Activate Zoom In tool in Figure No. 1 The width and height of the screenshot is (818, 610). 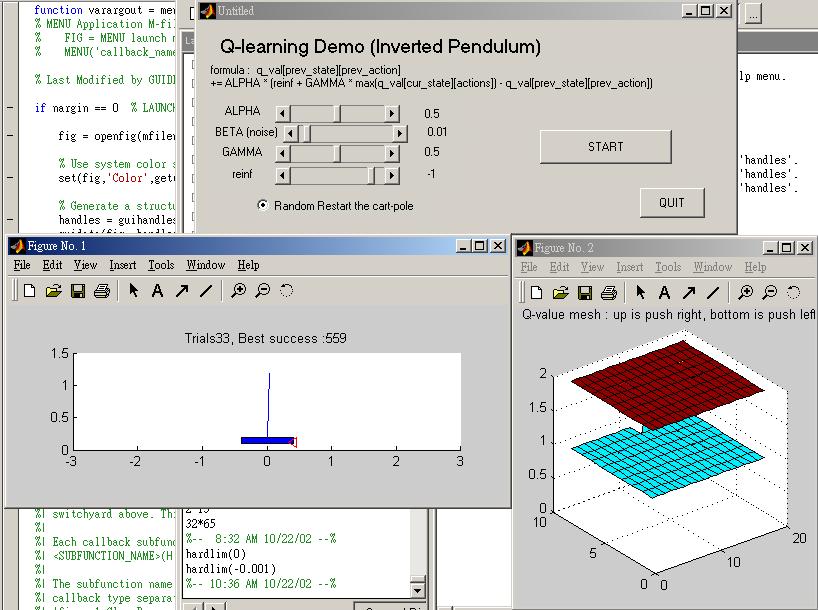(238, 291)
